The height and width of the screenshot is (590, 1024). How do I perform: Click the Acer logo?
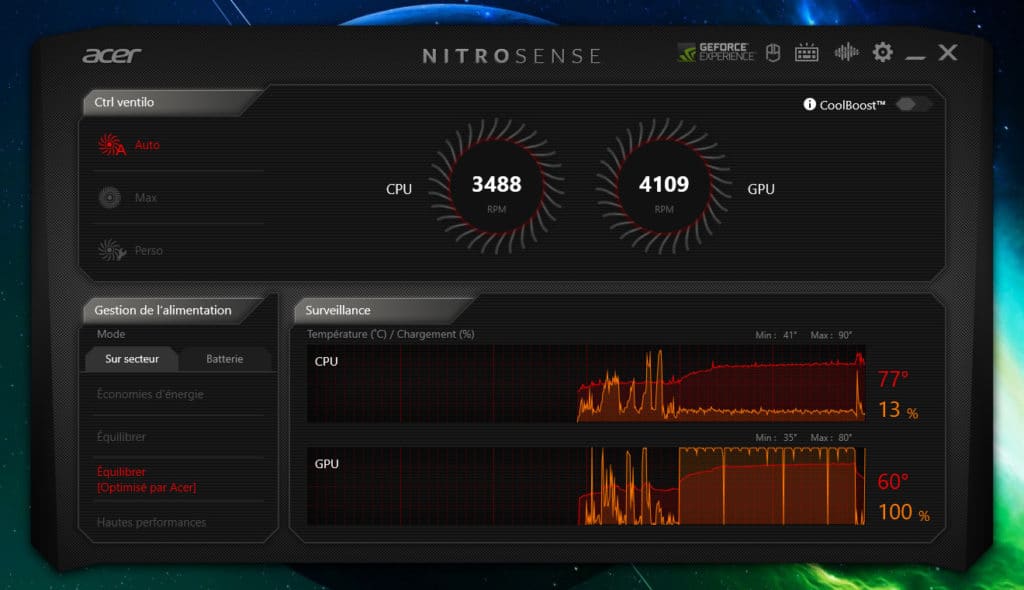[112, 56]
